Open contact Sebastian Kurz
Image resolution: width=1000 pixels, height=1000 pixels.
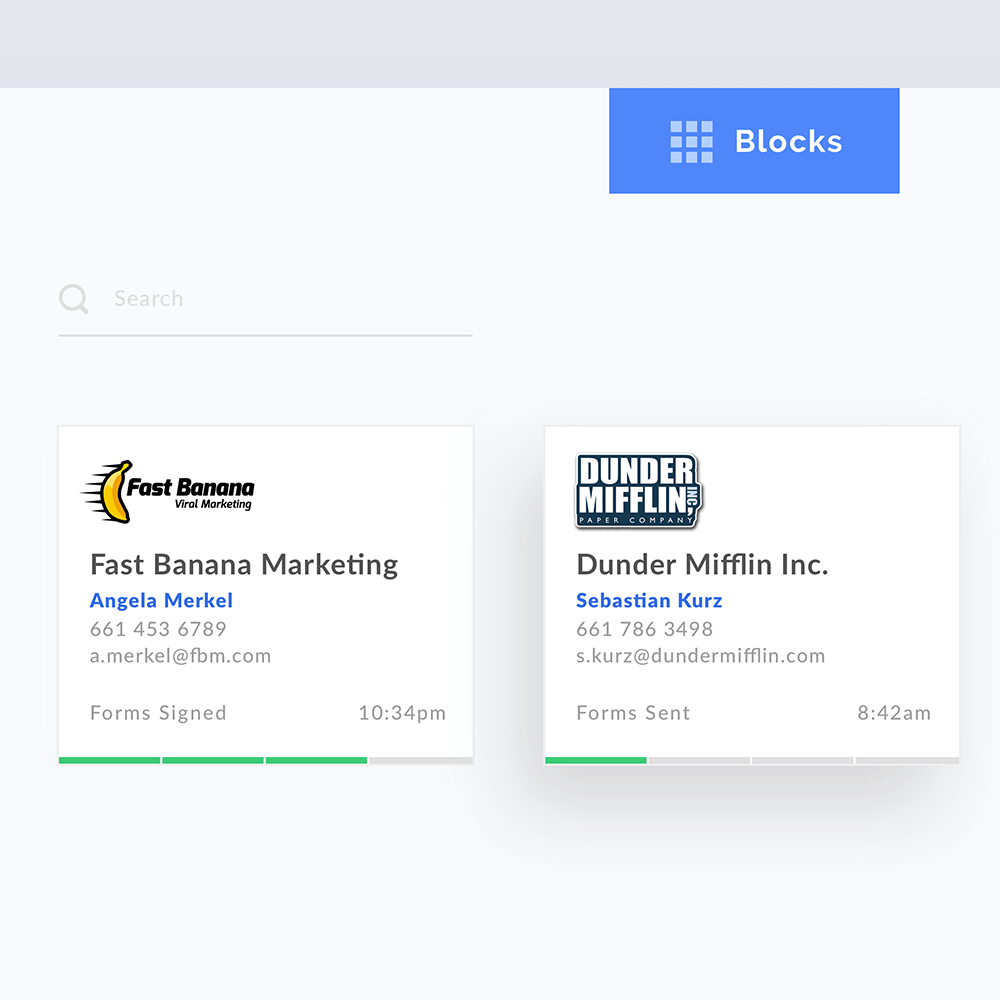[649, 601]
